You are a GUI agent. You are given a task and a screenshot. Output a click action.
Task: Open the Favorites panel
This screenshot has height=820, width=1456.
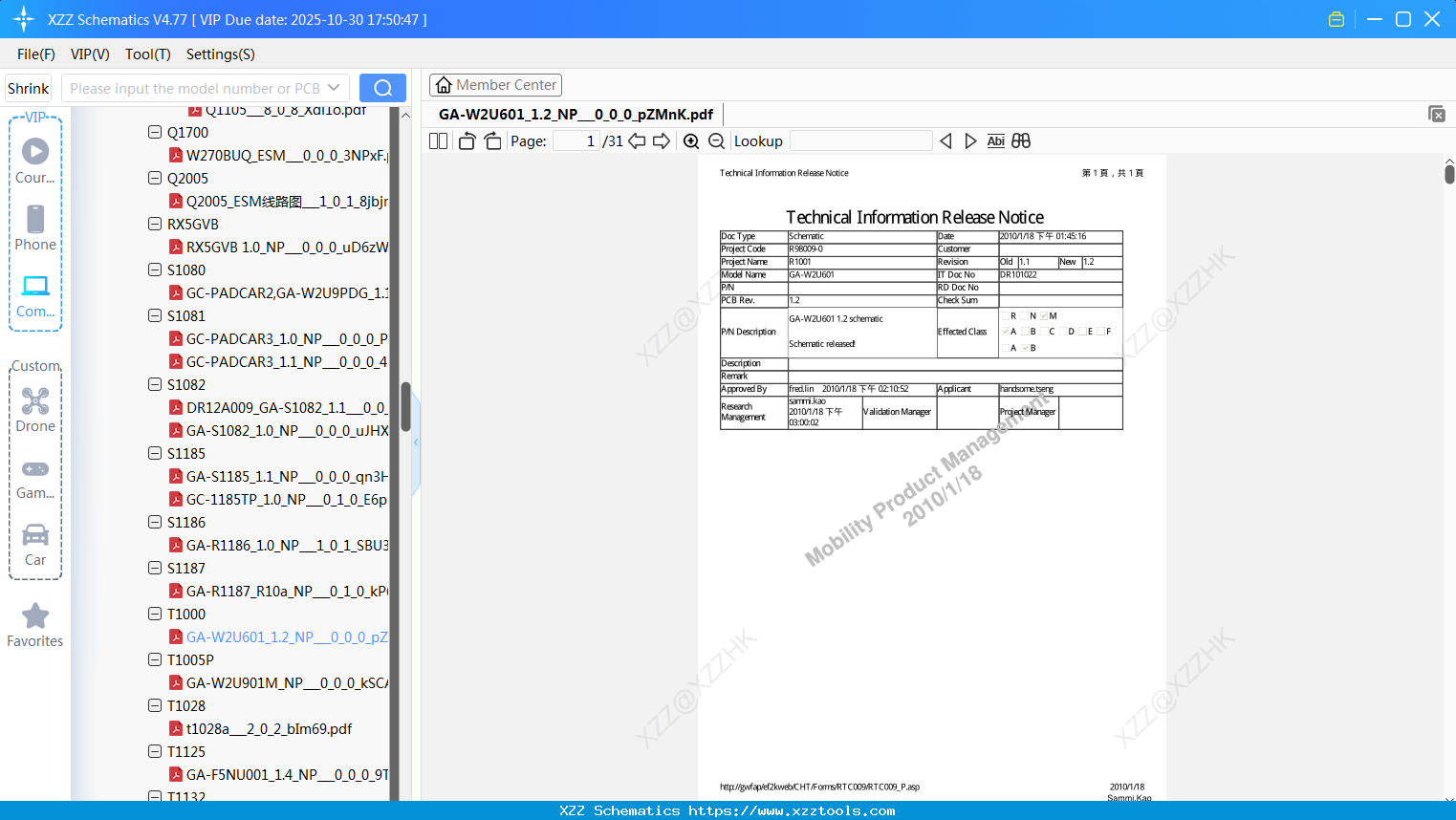35,625
